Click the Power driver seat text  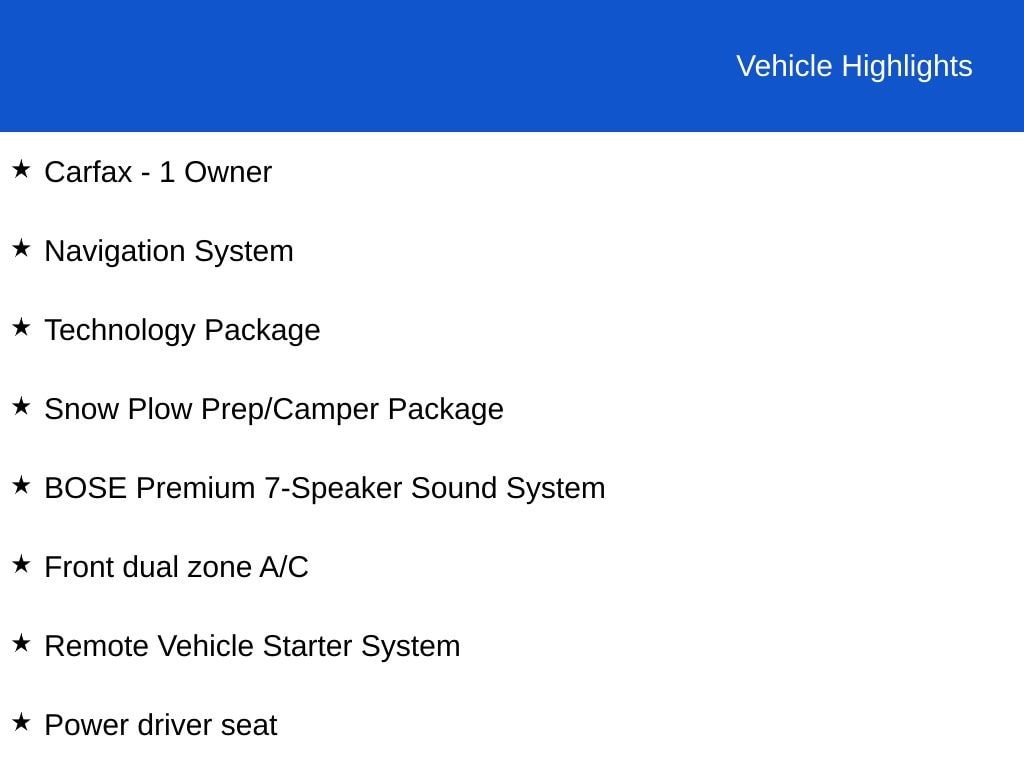tap(160, 725)
